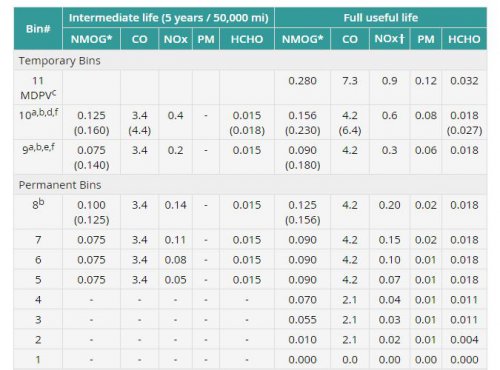Click the NMOG* header under Full useful life

click(x=303, y=39)
